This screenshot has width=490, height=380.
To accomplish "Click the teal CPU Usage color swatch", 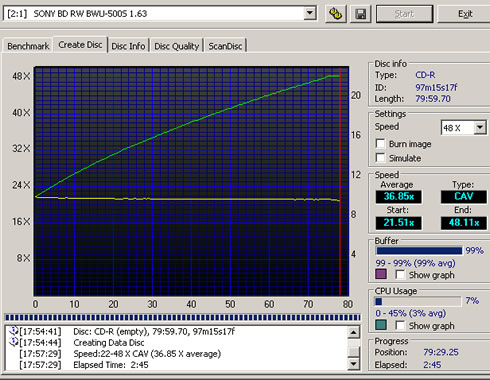I will point(381,325).
